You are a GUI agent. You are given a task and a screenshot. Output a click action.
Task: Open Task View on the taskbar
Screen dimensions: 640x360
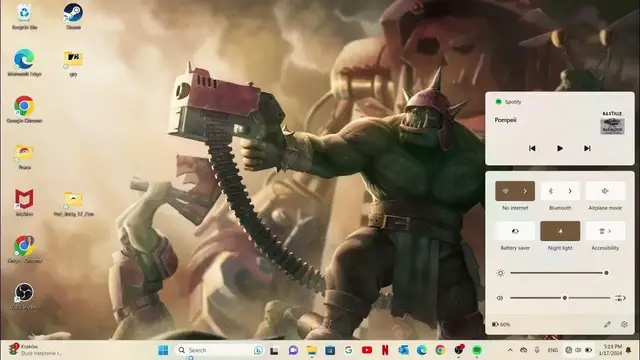tap(274, 350)
